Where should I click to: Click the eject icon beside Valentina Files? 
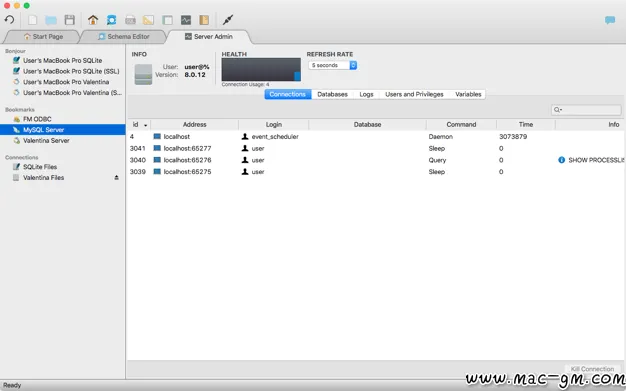117,178
